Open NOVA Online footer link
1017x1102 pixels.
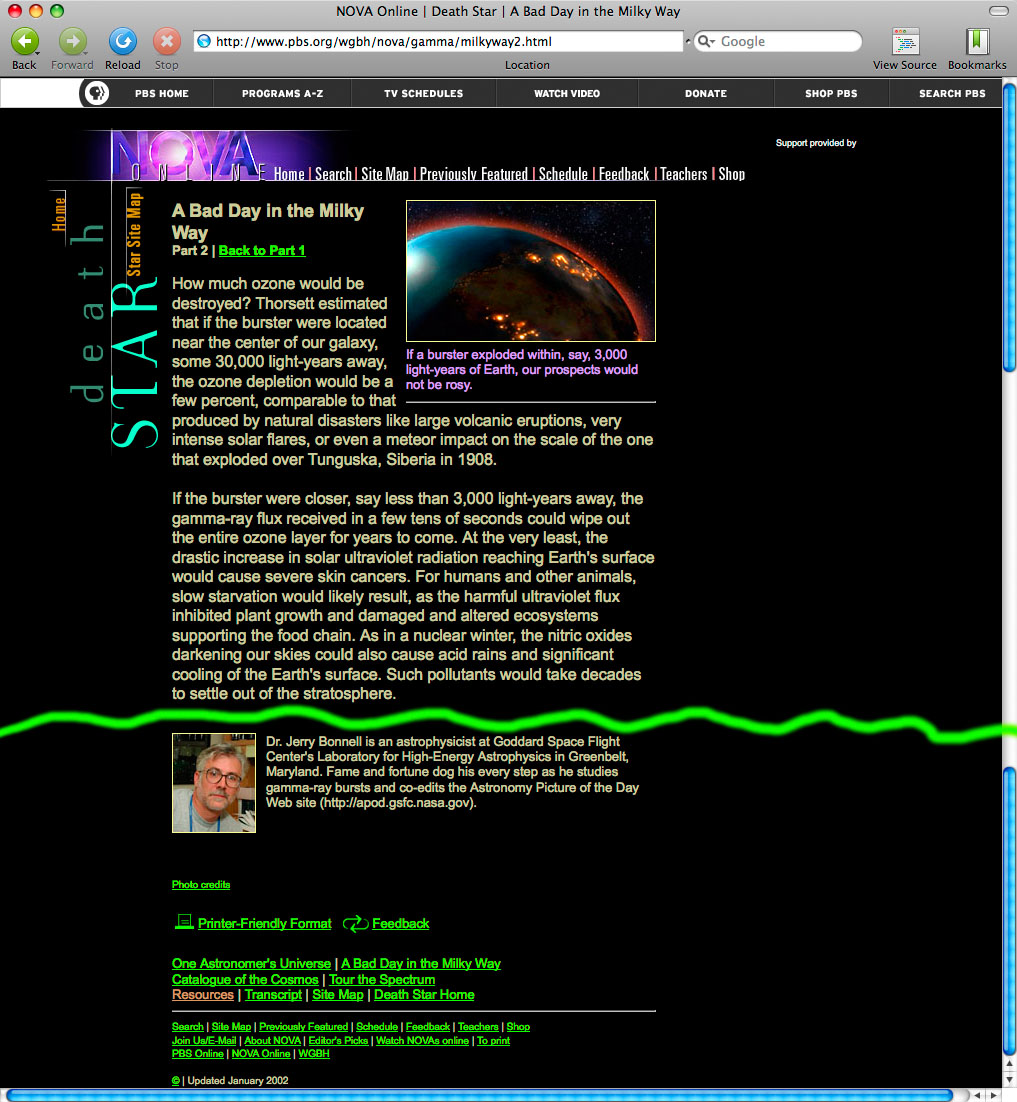tap(261, 1054)
